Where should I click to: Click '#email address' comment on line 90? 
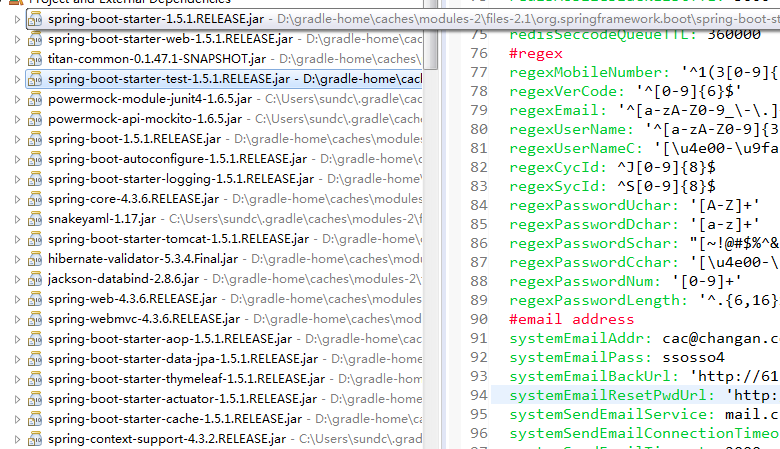pyautogui.click(x=572, y=319)
